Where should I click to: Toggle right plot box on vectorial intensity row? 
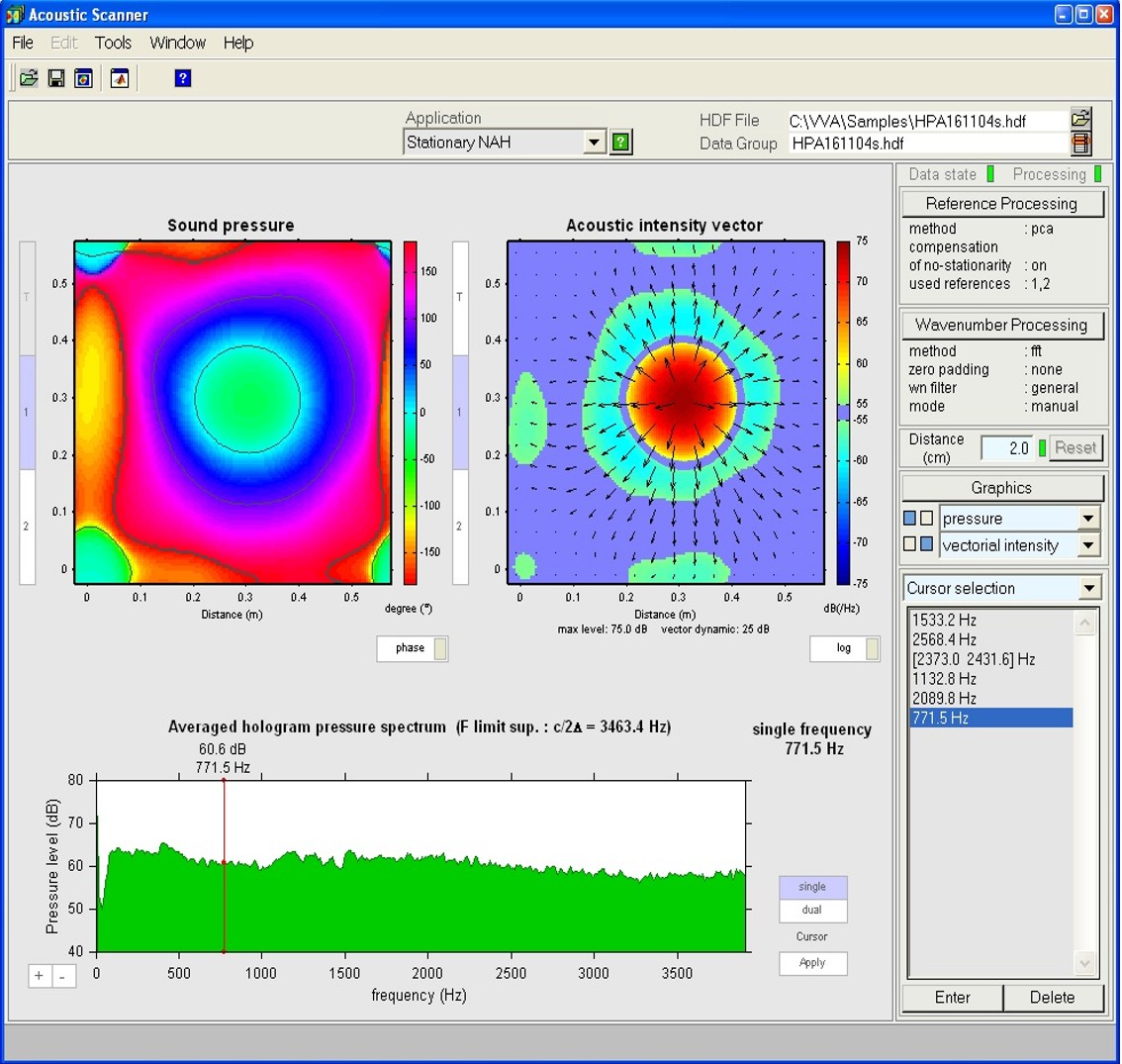click(927, 544)
